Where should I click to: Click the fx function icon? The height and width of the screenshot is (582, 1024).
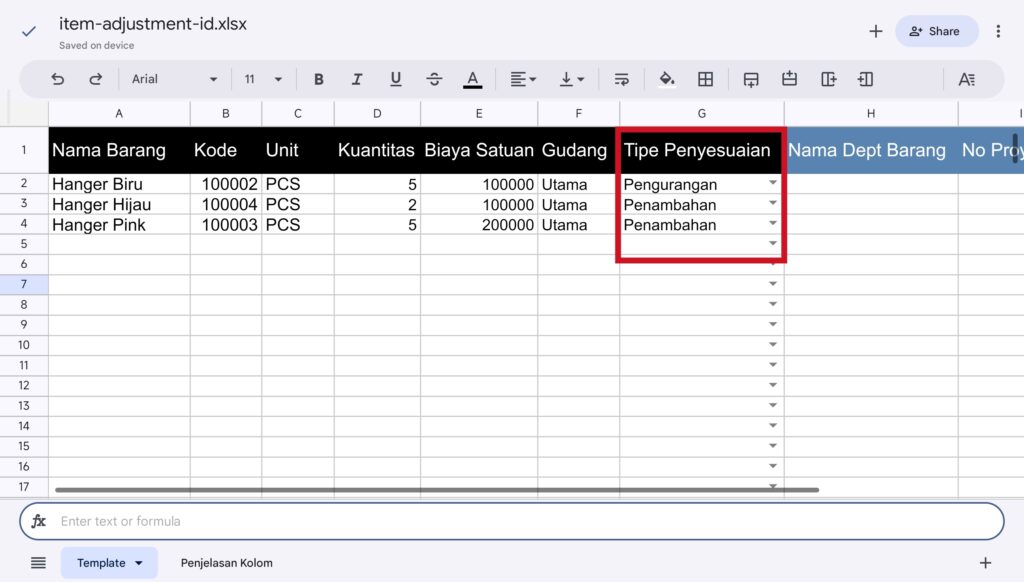39,521
